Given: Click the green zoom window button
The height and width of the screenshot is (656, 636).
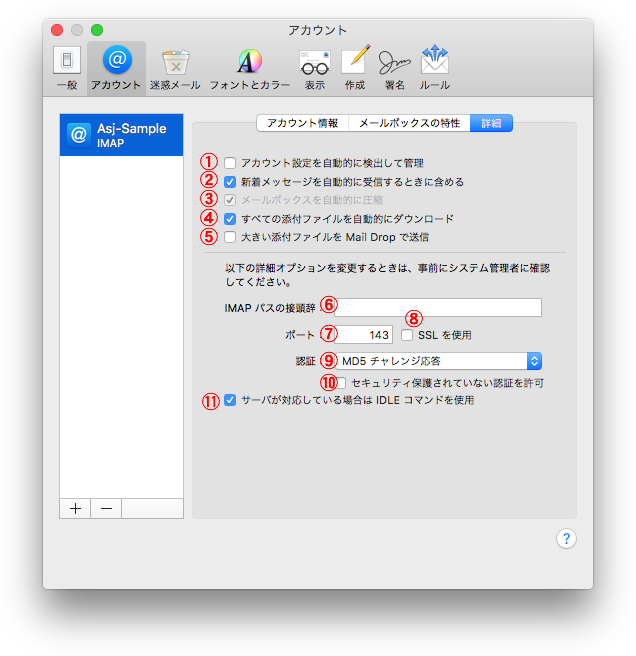Looking at the screenshot, I should pos(97,30).
